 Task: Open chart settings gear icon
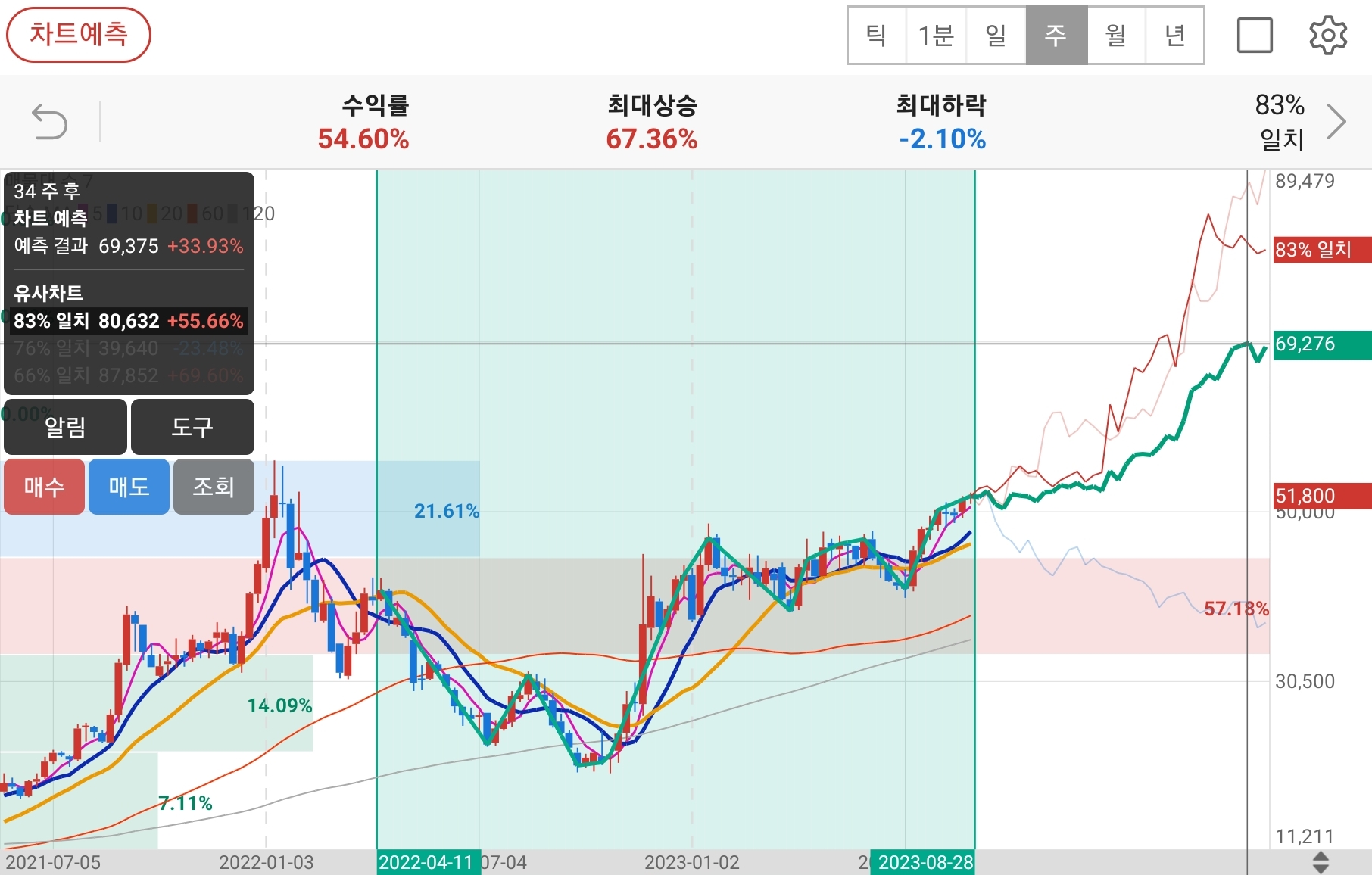coord(1328,36)
